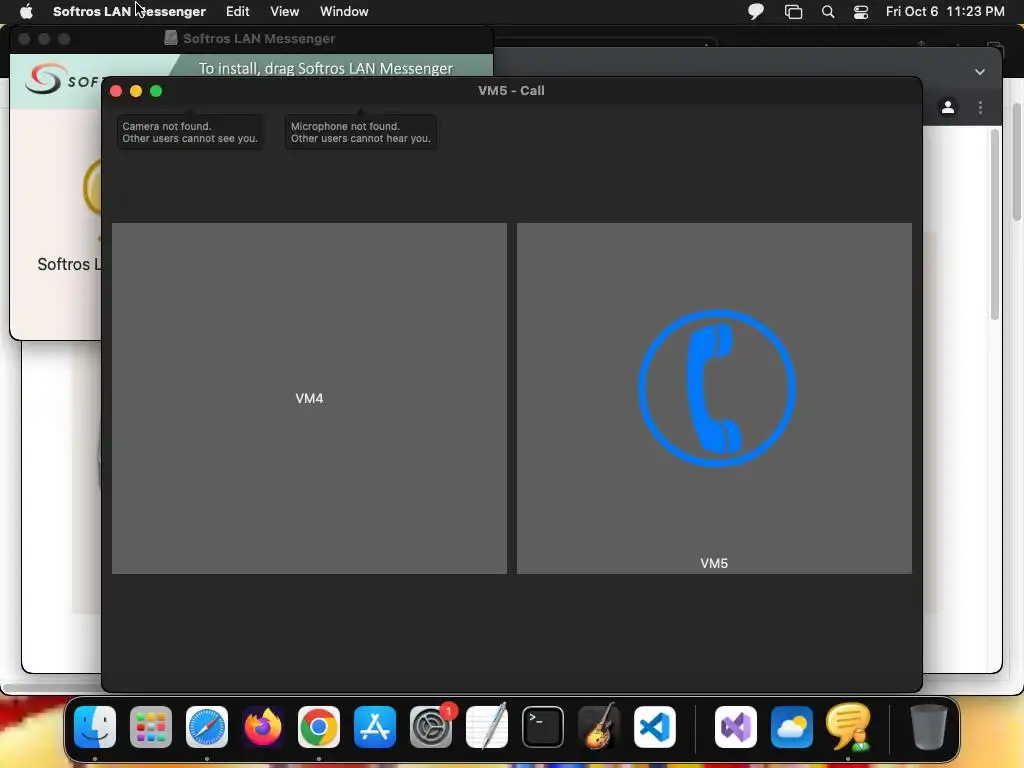
Task: Open the Edit menu
Action: 238,11
